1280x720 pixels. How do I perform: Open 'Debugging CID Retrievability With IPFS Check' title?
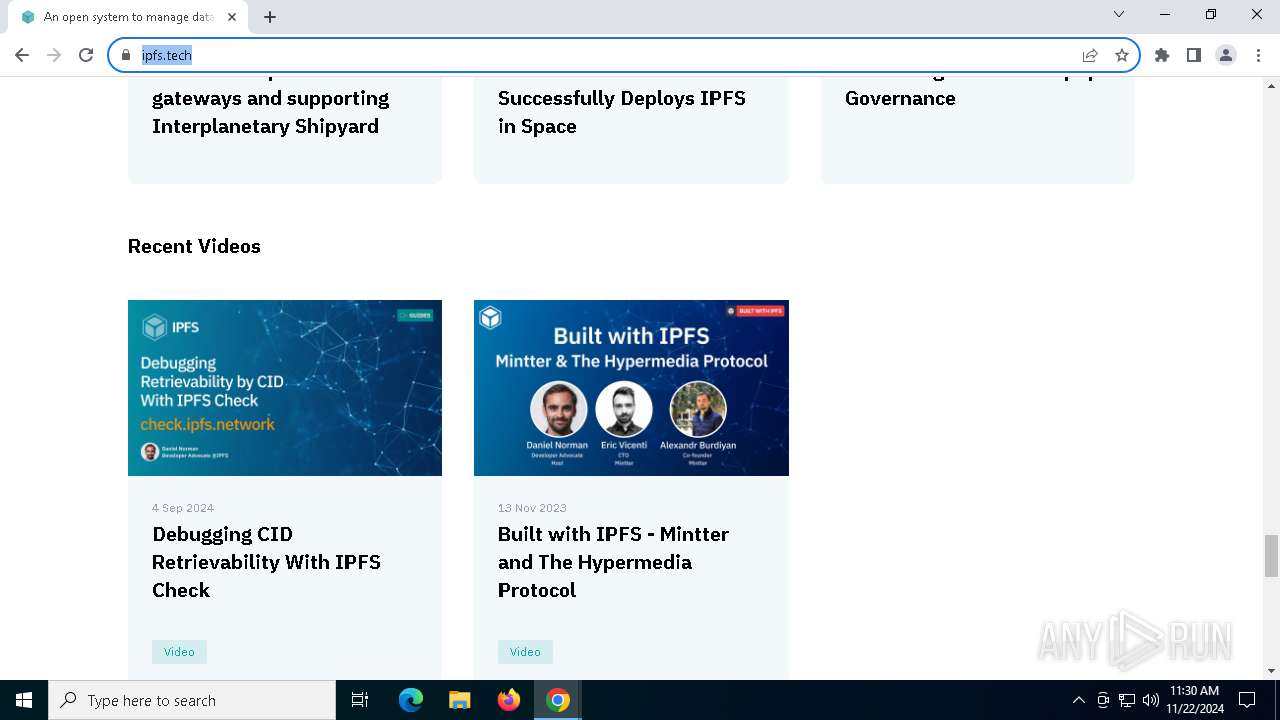coord(266,562)
